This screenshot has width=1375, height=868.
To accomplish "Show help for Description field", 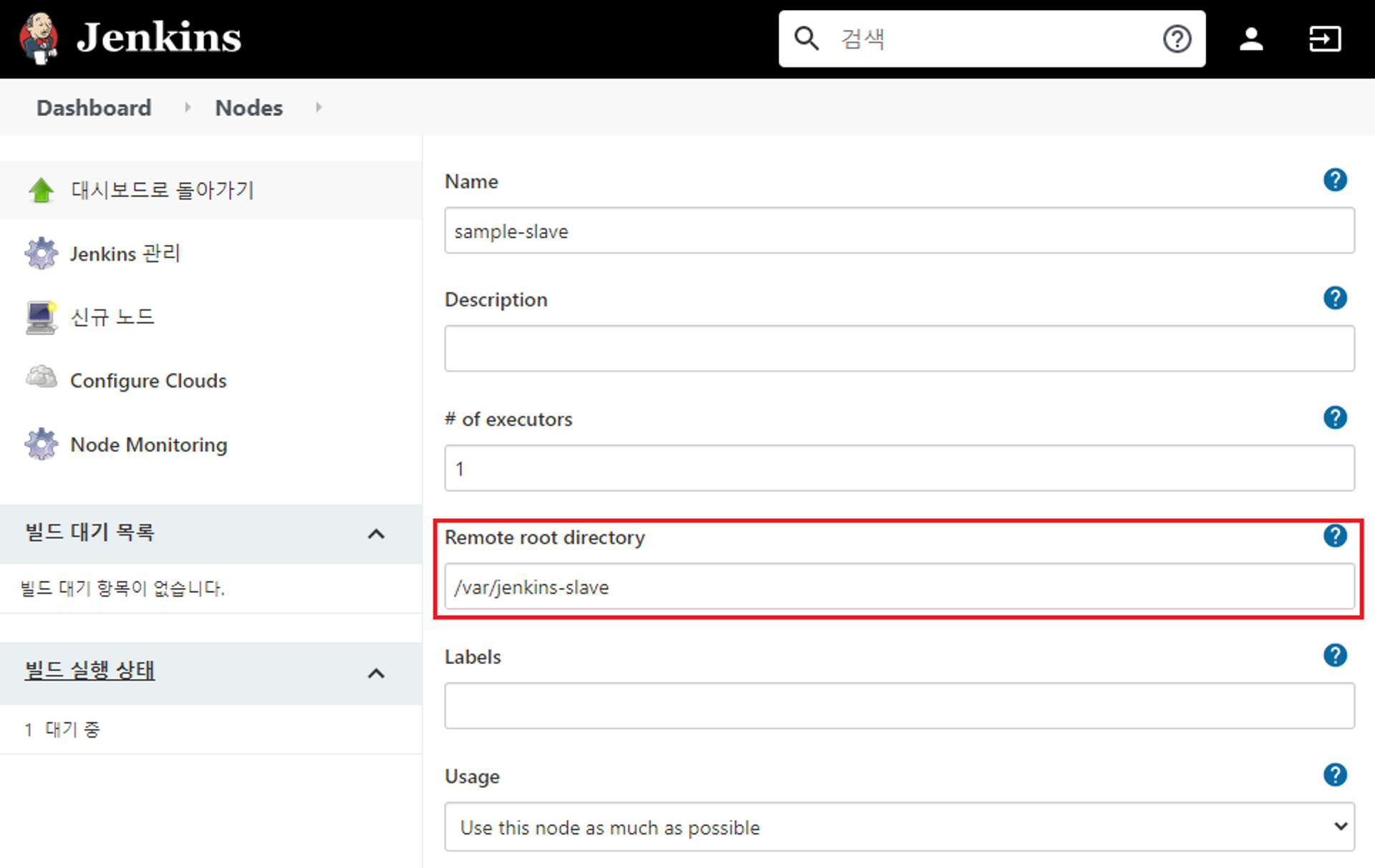I will [x=1335, y=298].
